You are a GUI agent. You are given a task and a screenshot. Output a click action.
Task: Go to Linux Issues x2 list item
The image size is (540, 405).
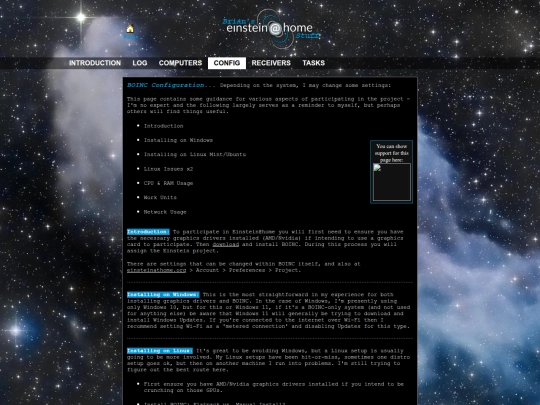click(168, 169)
